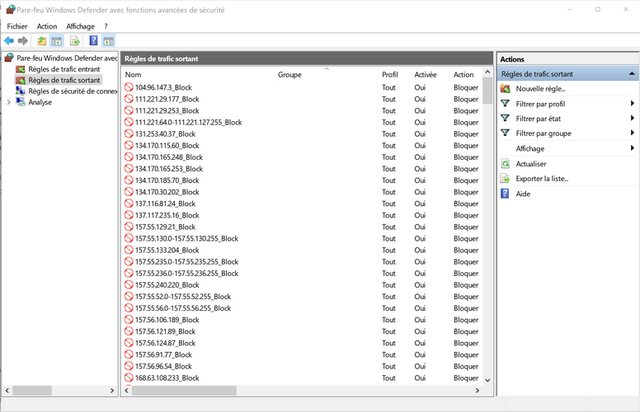Click the Actualiser action label
This screenshot has height=412, width=640.
[x=531, y=164]
